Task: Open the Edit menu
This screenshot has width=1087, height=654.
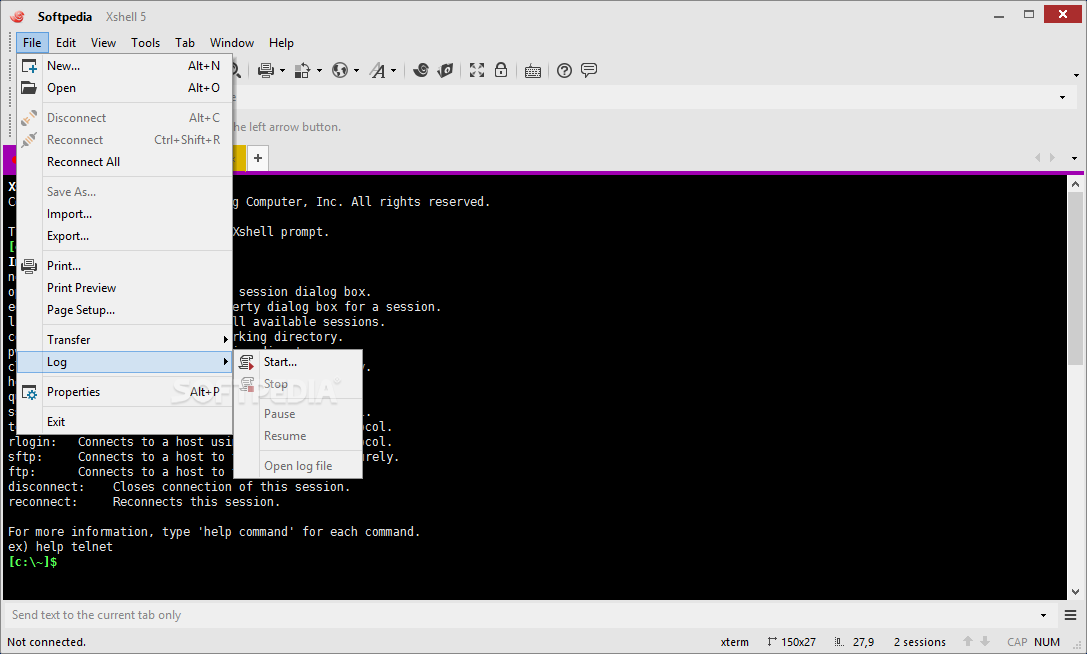Action: tap(66, 42)
